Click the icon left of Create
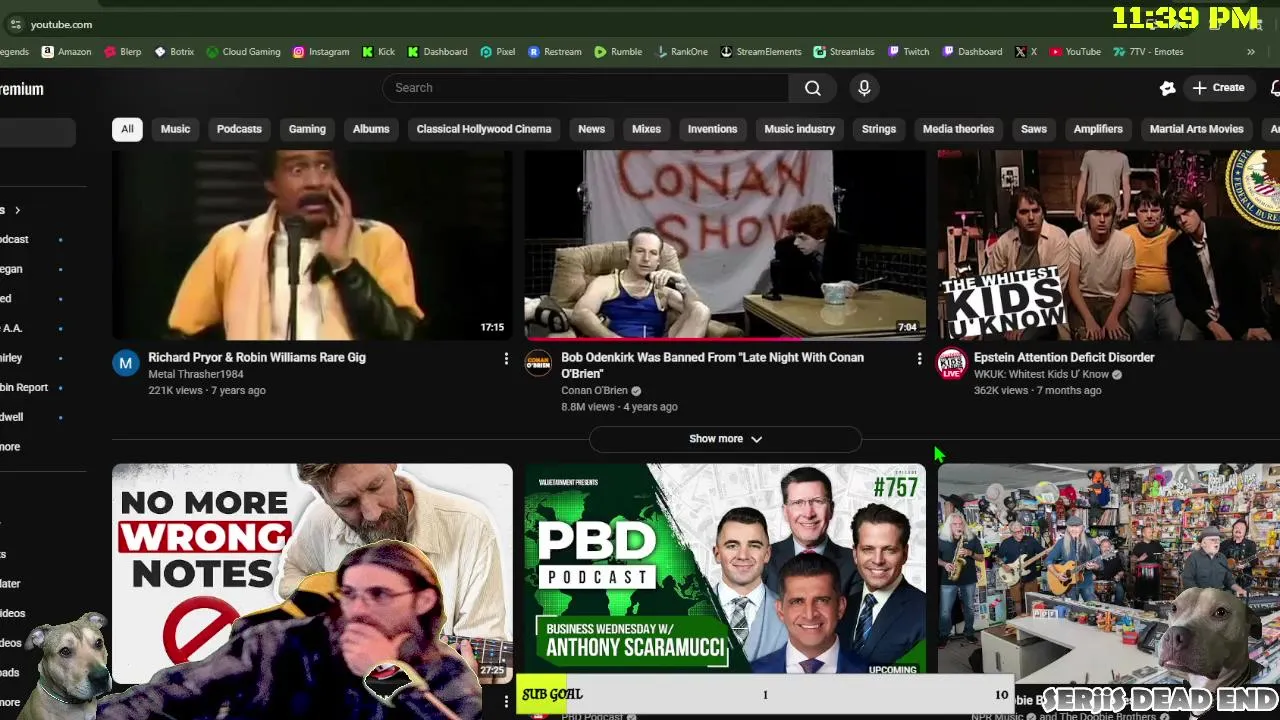 [x=1167, y=88]
